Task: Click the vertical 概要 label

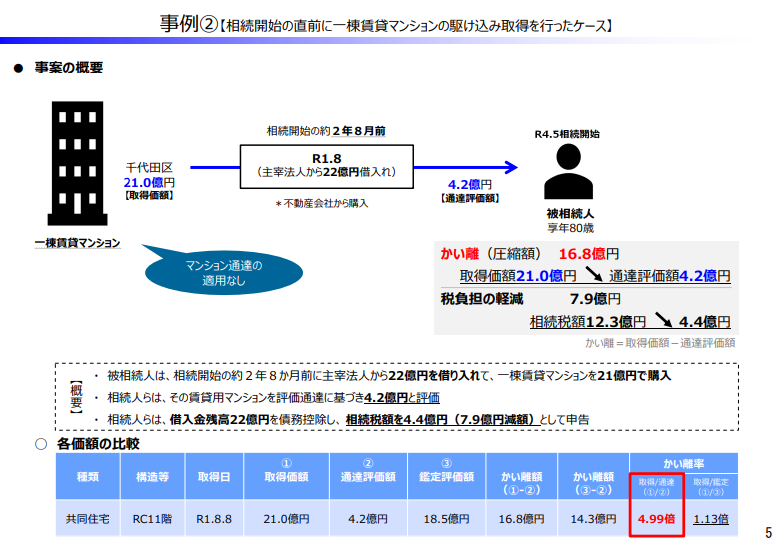Action: click(x=75, y=395)
